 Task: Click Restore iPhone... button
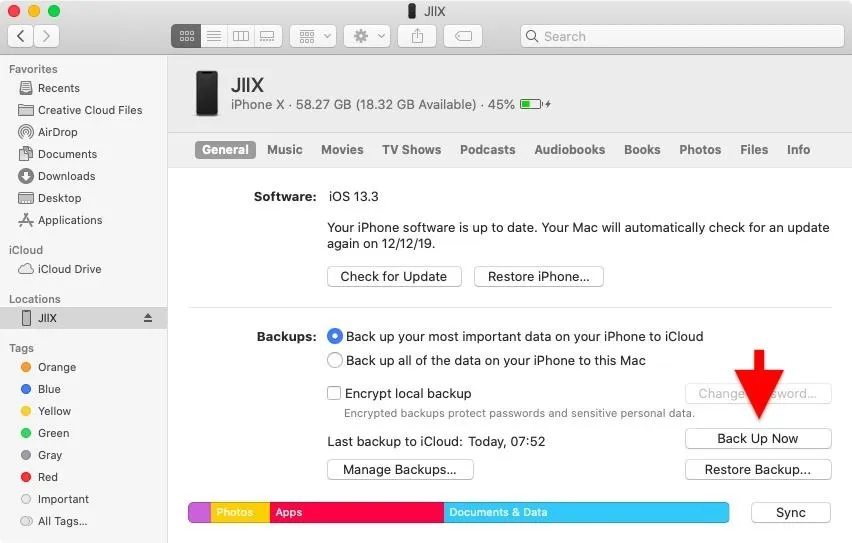coord(538,276)
